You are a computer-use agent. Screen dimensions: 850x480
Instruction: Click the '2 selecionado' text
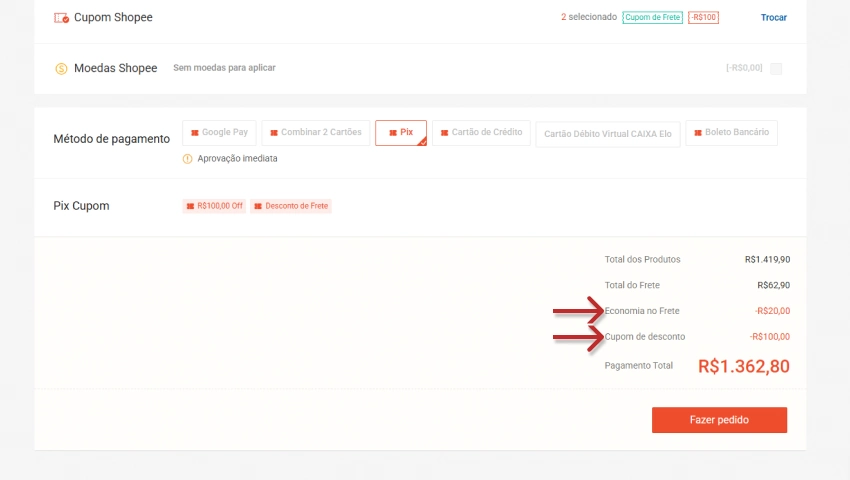[589, 17]
